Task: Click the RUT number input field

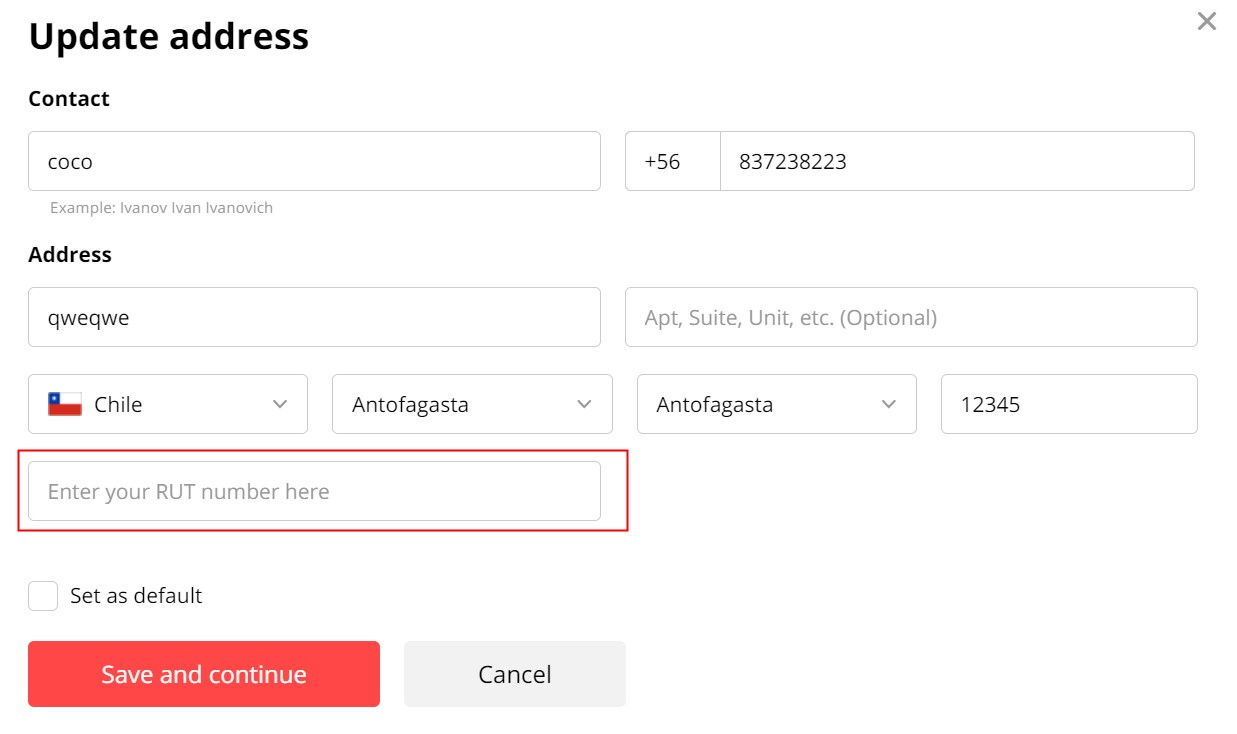Action: 314,491
